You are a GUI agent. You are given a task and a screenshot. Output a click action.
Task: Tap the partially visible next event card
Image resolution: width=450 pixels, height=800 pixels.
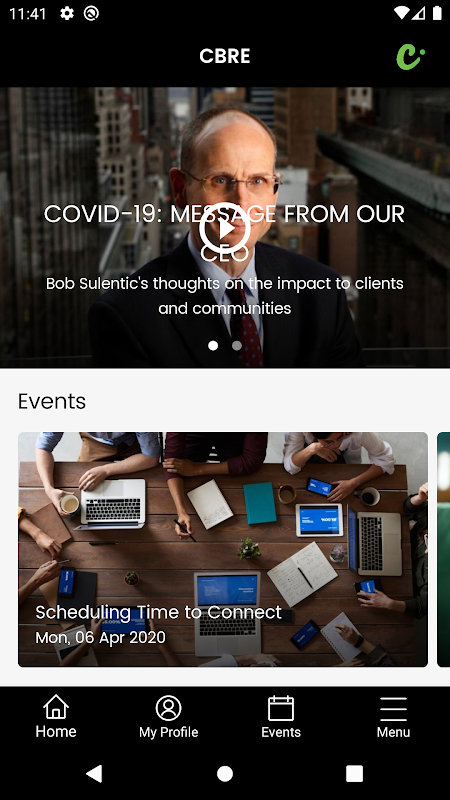tap(443, 549)
